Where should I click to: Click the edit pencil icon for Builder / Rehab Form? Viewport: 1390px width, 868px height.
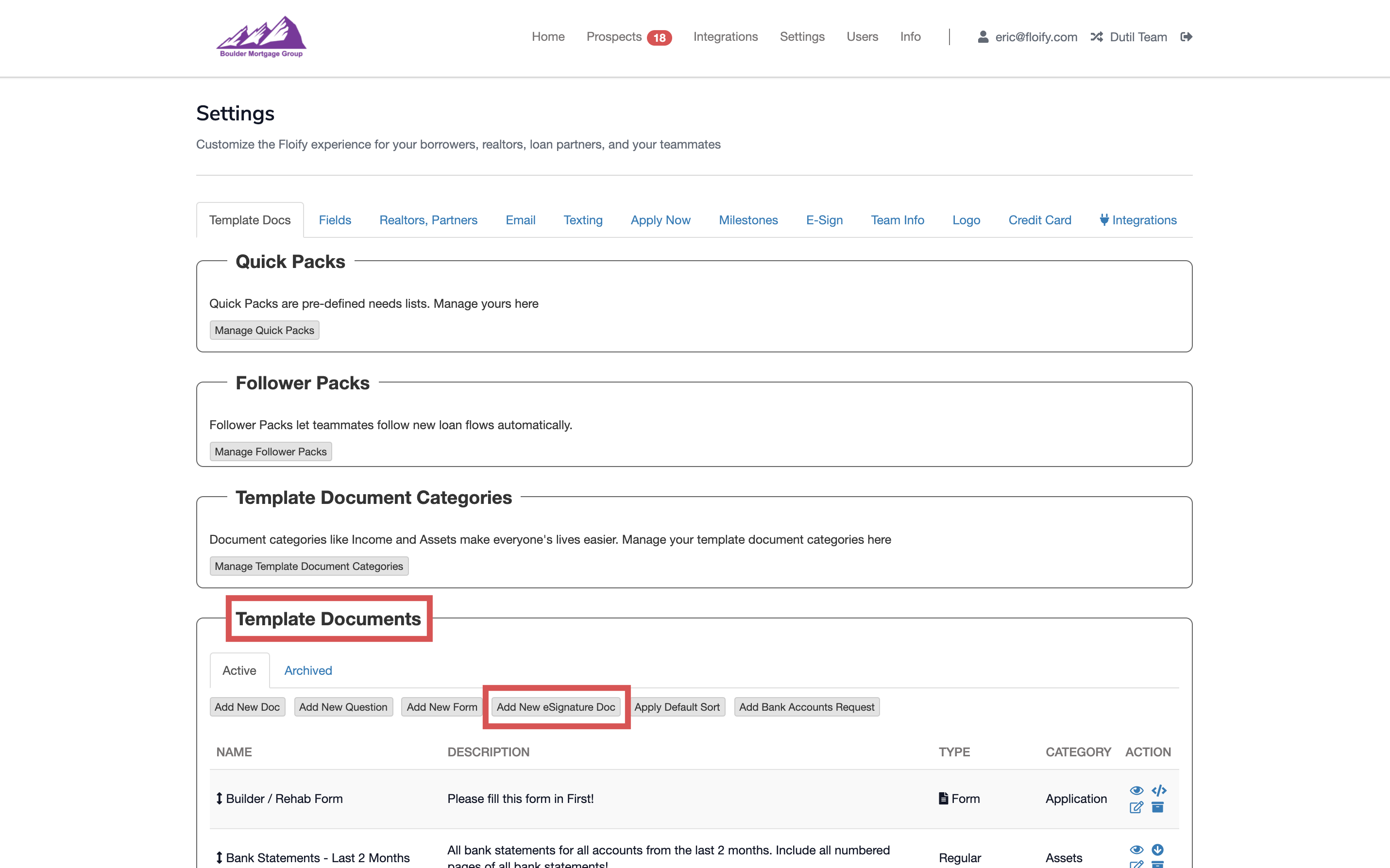[1136, 807]
